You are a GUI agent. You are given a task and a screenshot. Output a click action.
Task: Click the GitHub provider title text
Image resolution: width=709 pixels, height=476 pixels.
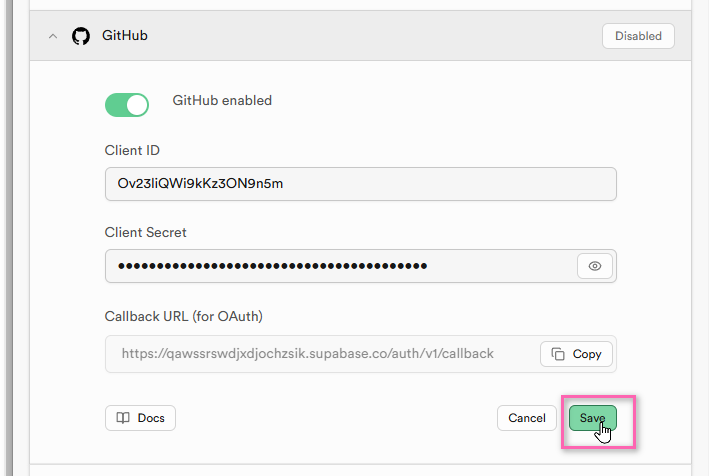pos(125,36)
